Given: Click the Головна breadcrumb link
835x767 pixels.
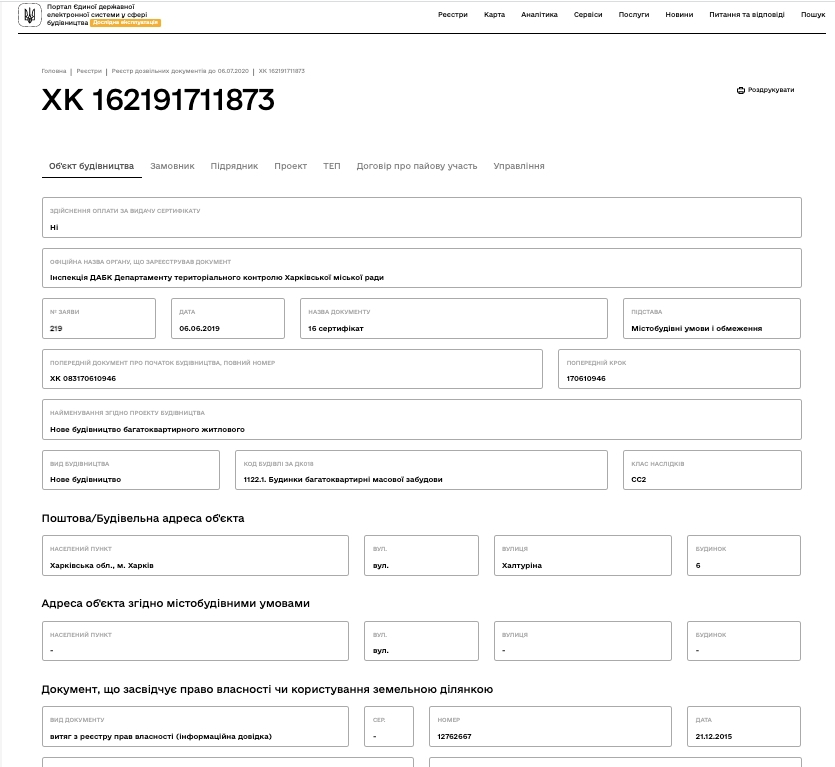Looking at the screenshot, I should (54, 71).
